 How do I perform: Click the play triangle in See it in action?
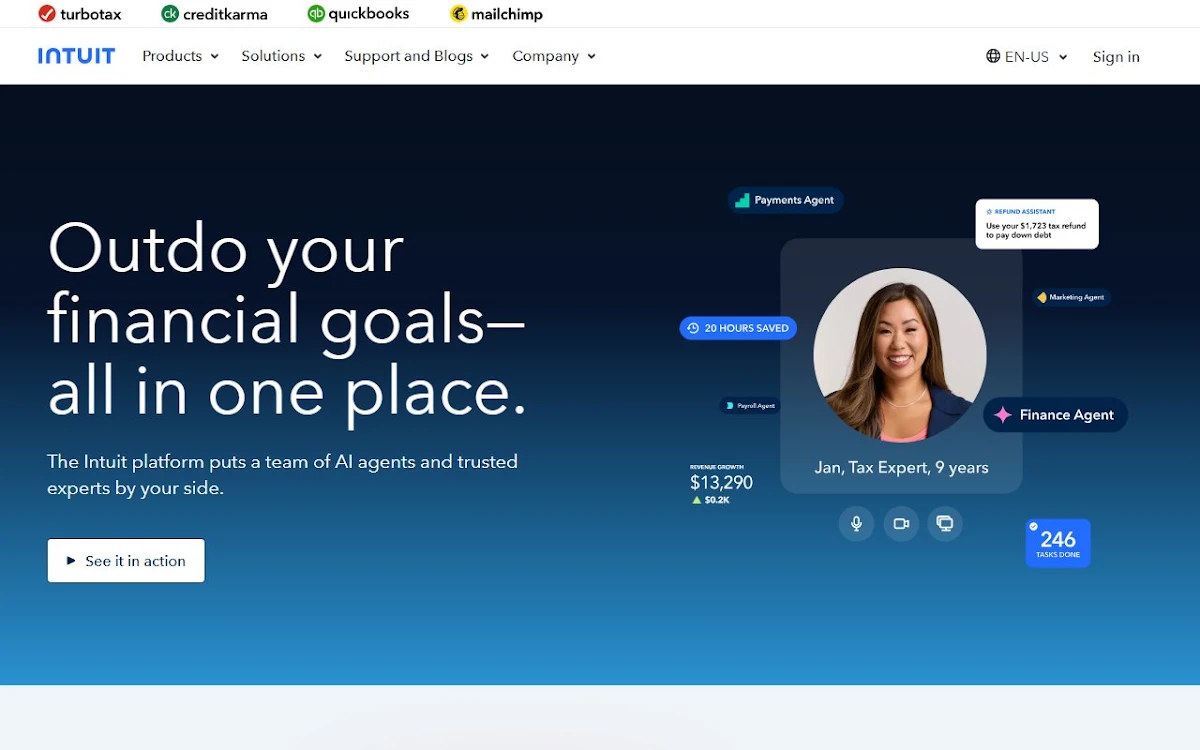(71, 561)
